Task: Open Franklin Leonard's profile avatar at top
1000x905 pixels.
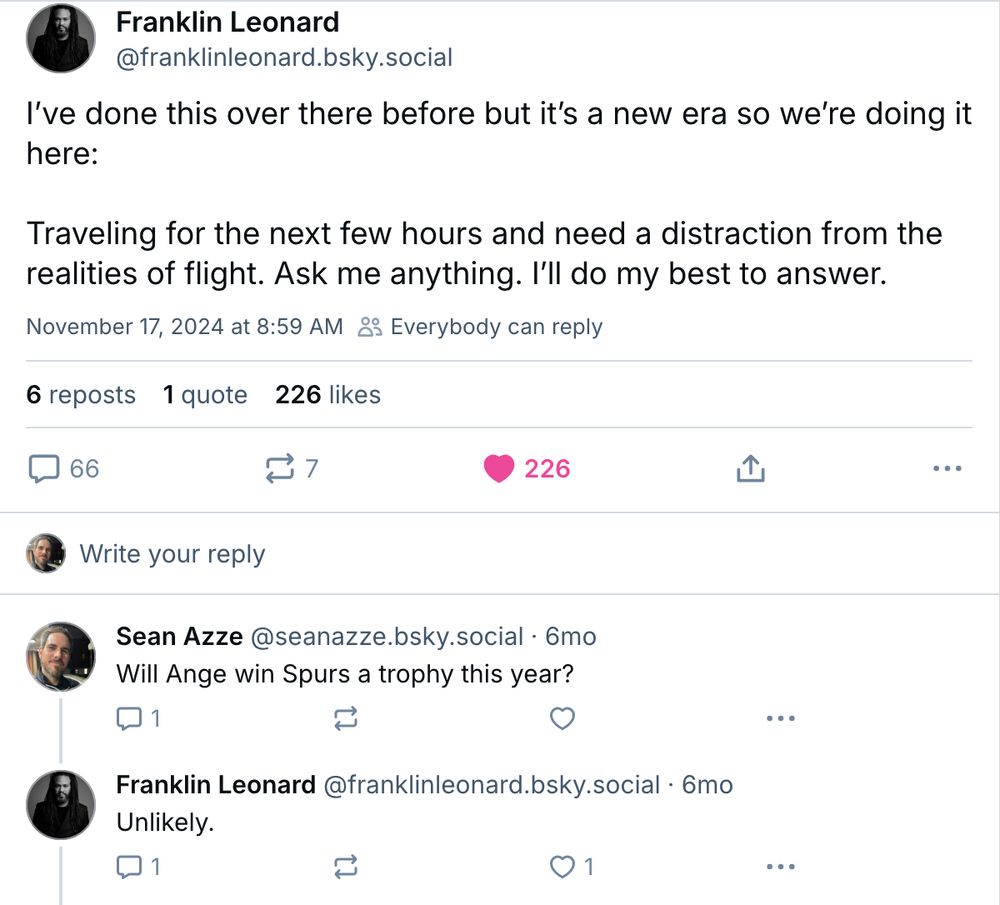Action: [x=61, y=38]
